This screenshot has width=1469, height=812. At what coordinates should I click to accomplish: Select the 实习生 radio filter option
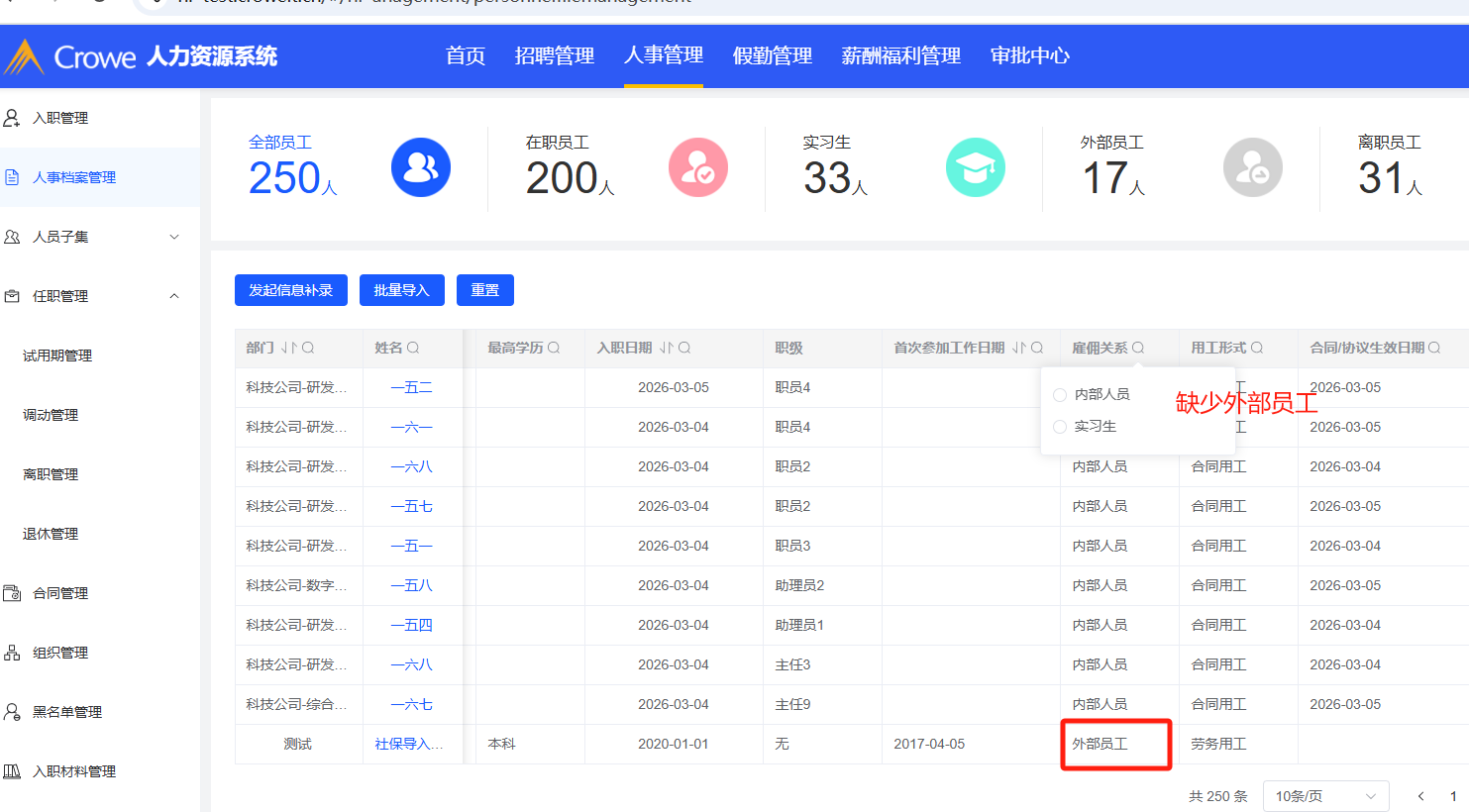pyautogui.click(x=1060, y=427)
